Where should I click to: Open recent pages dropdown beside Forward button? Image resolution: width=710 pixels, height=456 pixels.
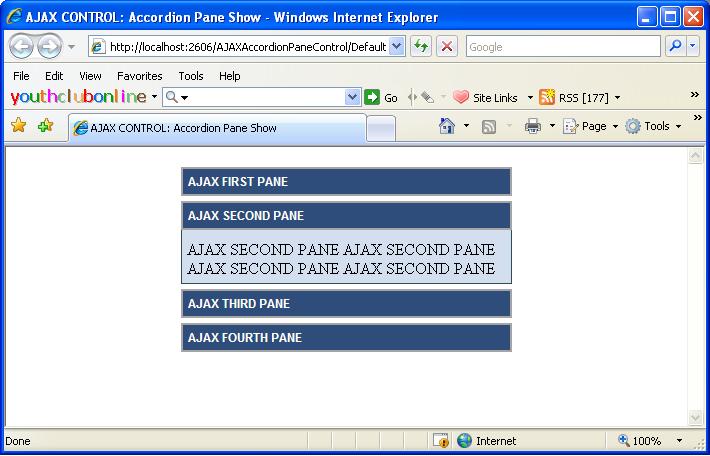point(72,47)
